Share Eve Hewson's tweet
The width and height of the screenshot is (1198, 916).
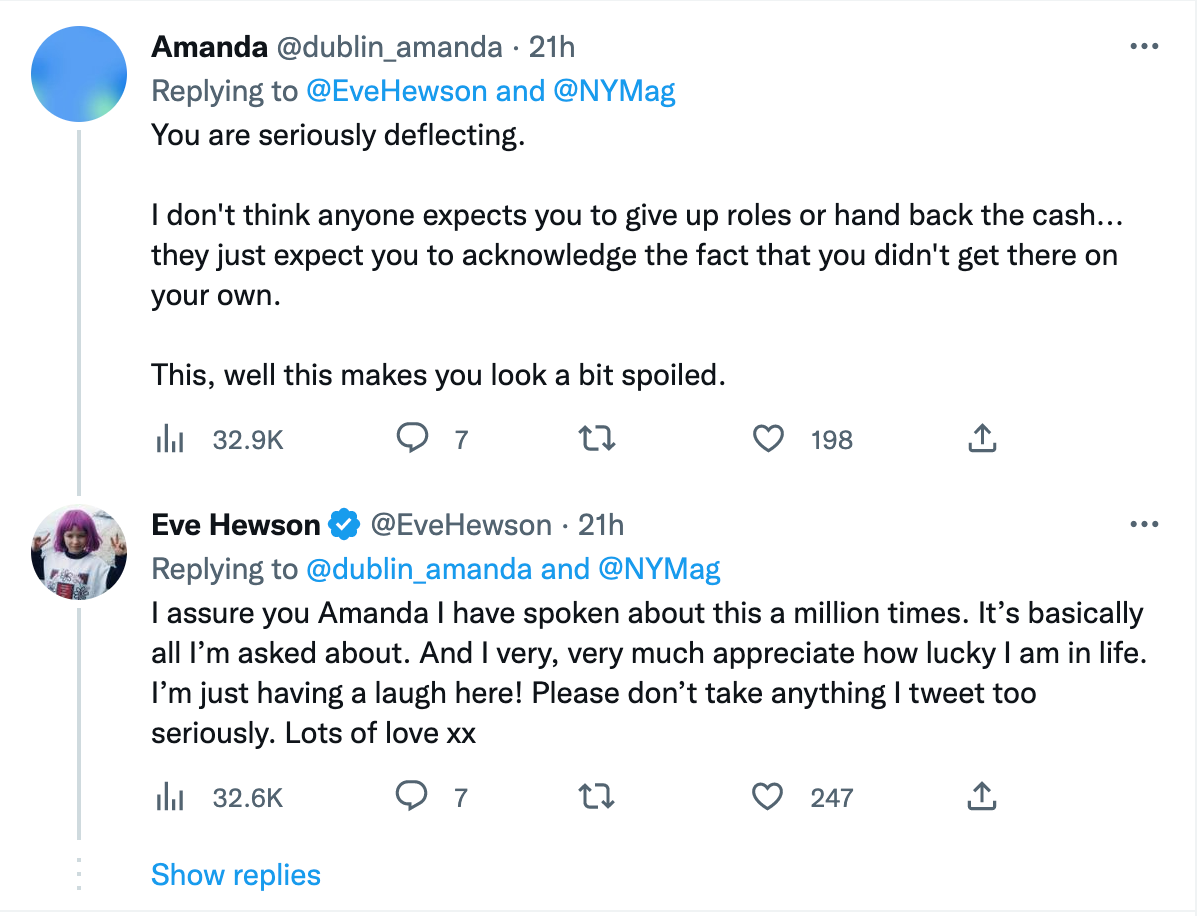[982, 796]
